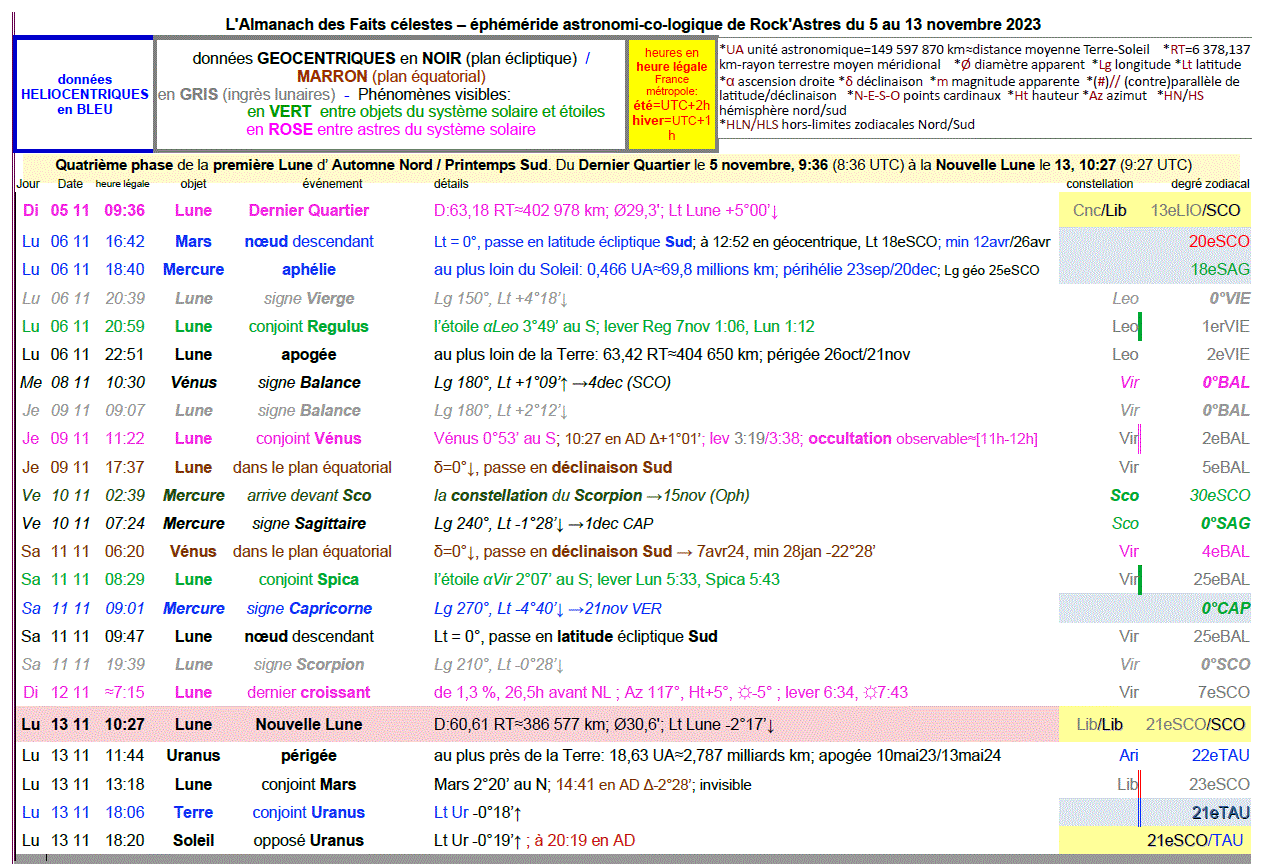Select the "MARRON (plan équatorial)" legend text
Viewport: 1279px width, 864px height.
[391, 76]
